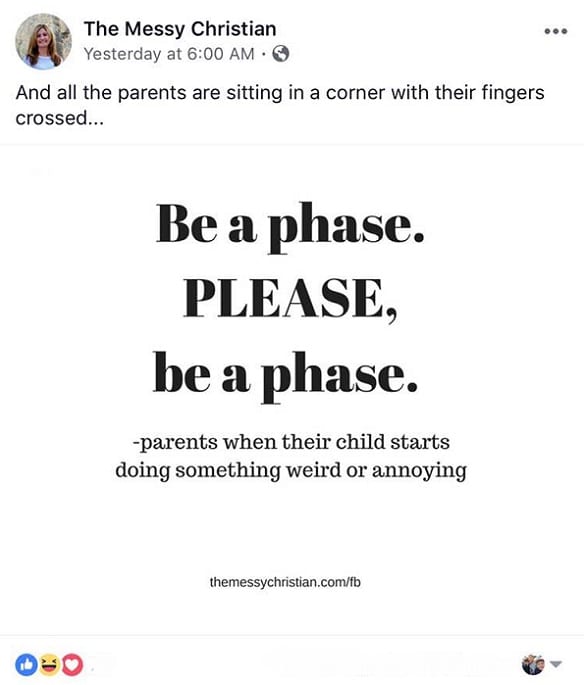Click the red heart Love reaction icon
This screenshot has height=685, width=585.
pos(72,664)
